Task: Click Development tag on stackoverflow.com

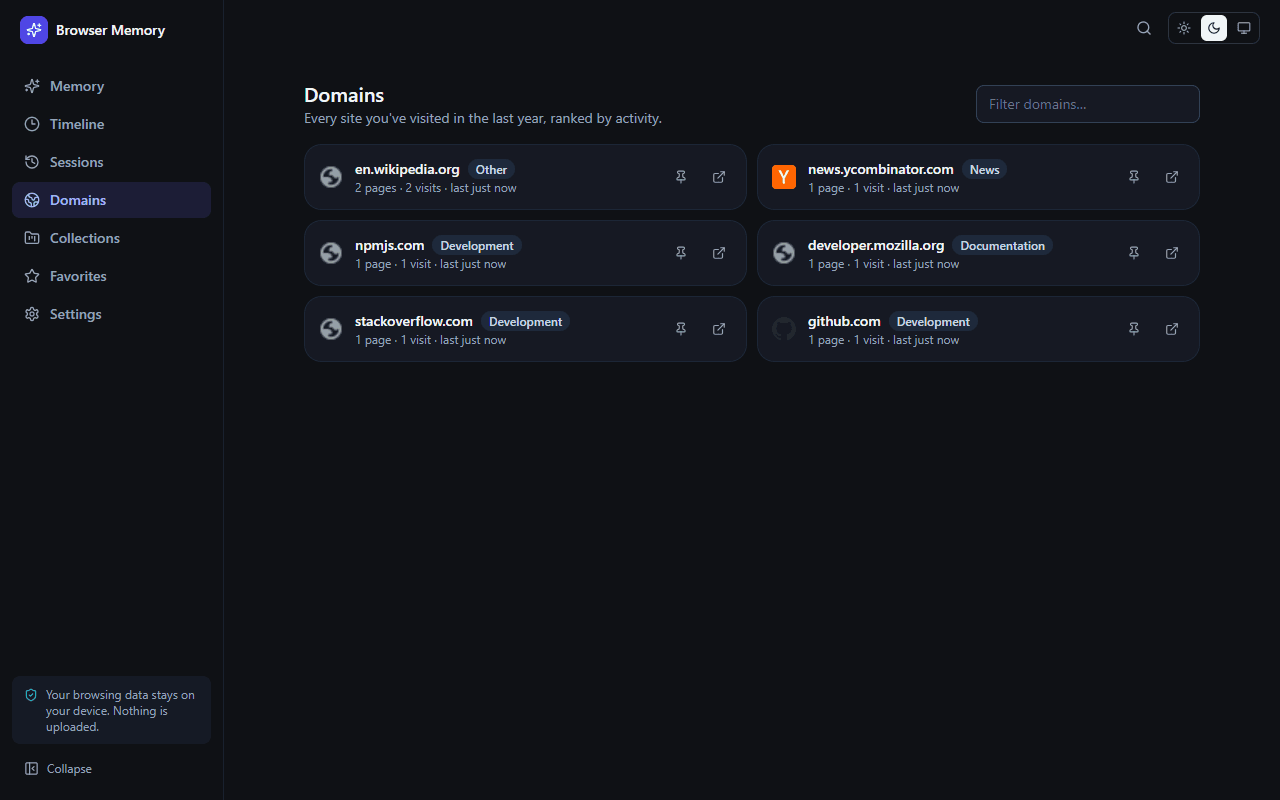Action: click(x=525, y=322)
